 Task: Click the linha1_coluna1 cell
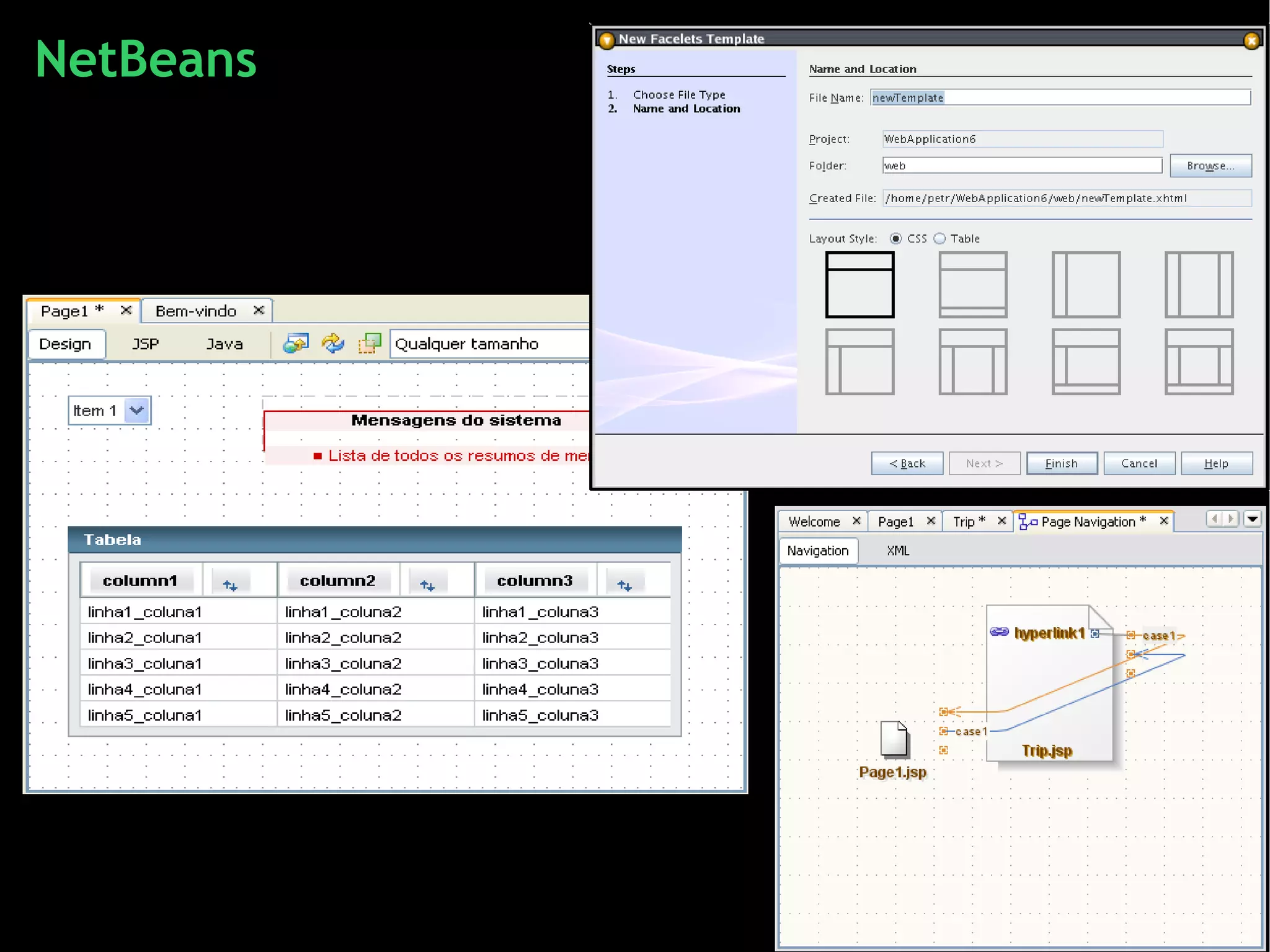[179, 612]
